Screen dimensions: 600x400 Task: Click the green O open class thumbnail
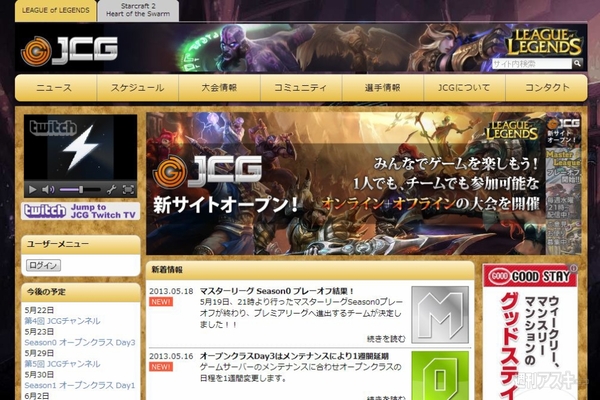click(x=440, y=376)
